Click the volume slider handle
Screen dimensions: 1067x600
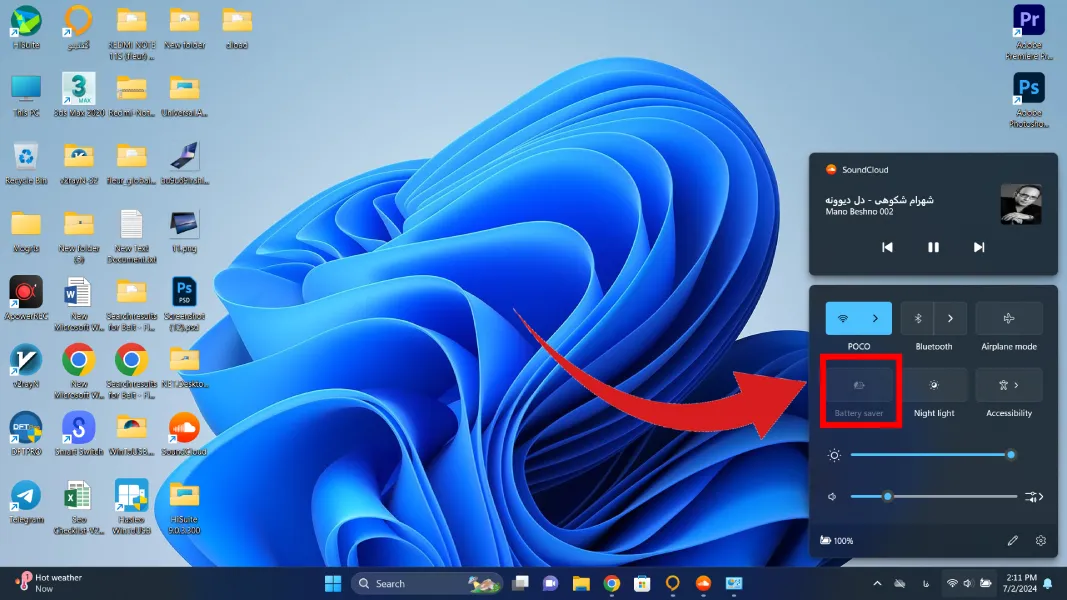tap(887, 496)
